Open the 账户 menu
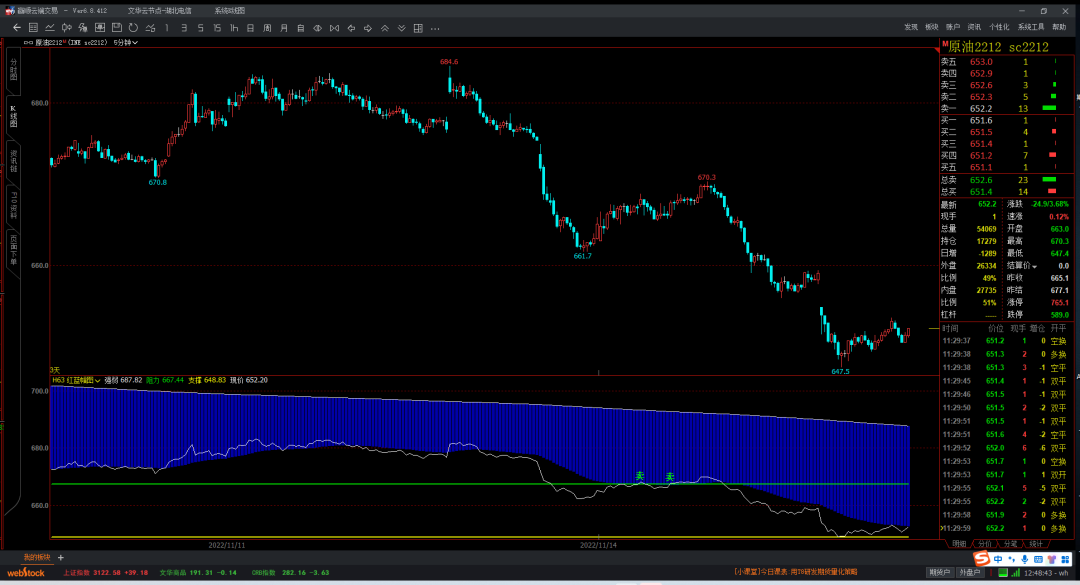1080x585 pixels. 953,28
